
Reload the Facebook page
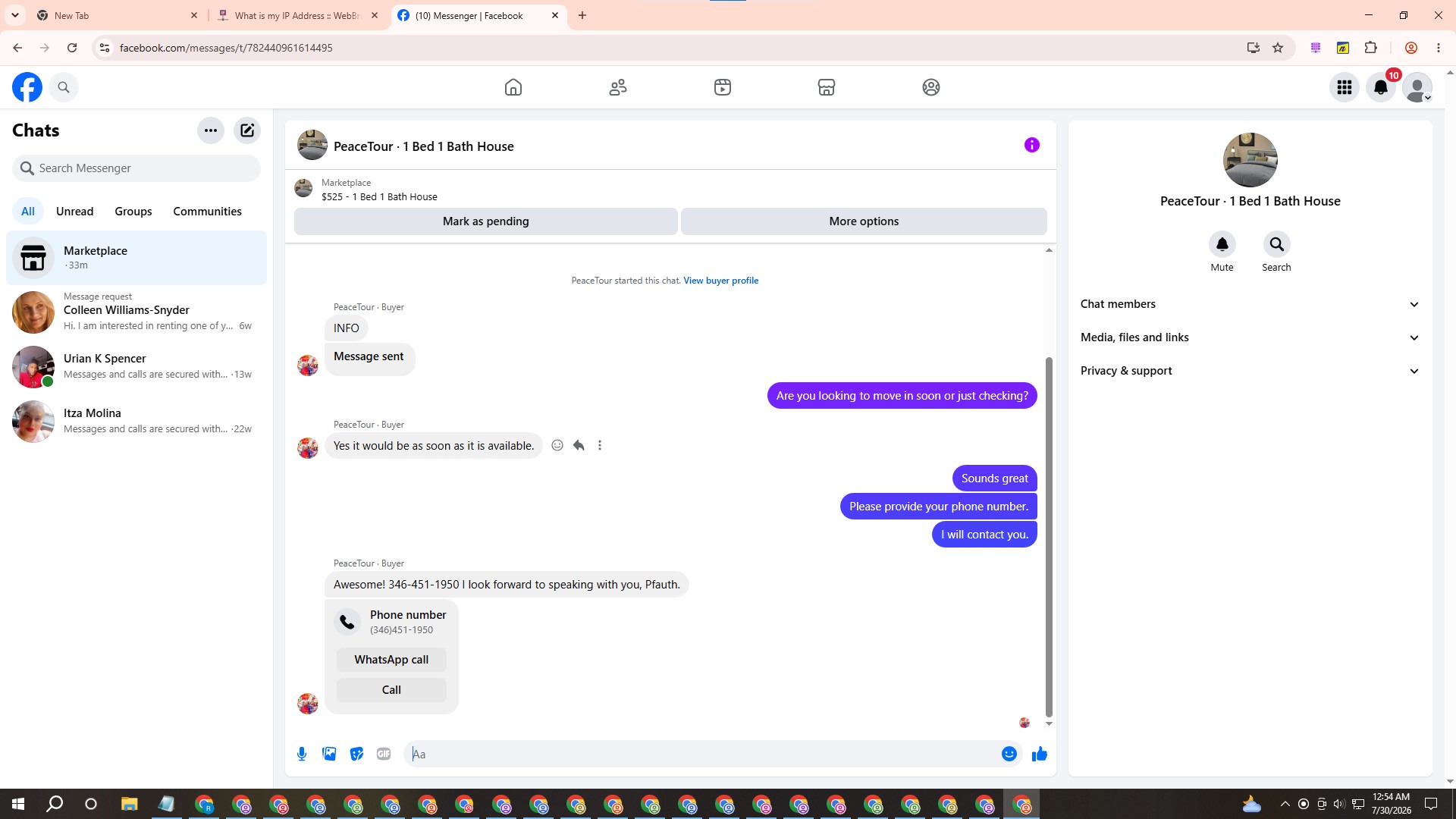(72, 48)
